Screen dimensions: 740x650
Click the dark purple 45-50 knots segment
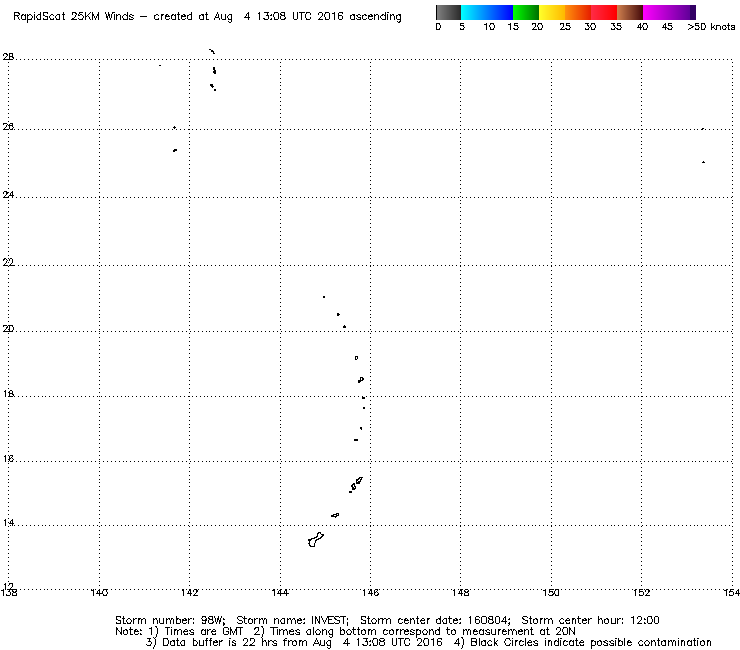coord(682,12)
